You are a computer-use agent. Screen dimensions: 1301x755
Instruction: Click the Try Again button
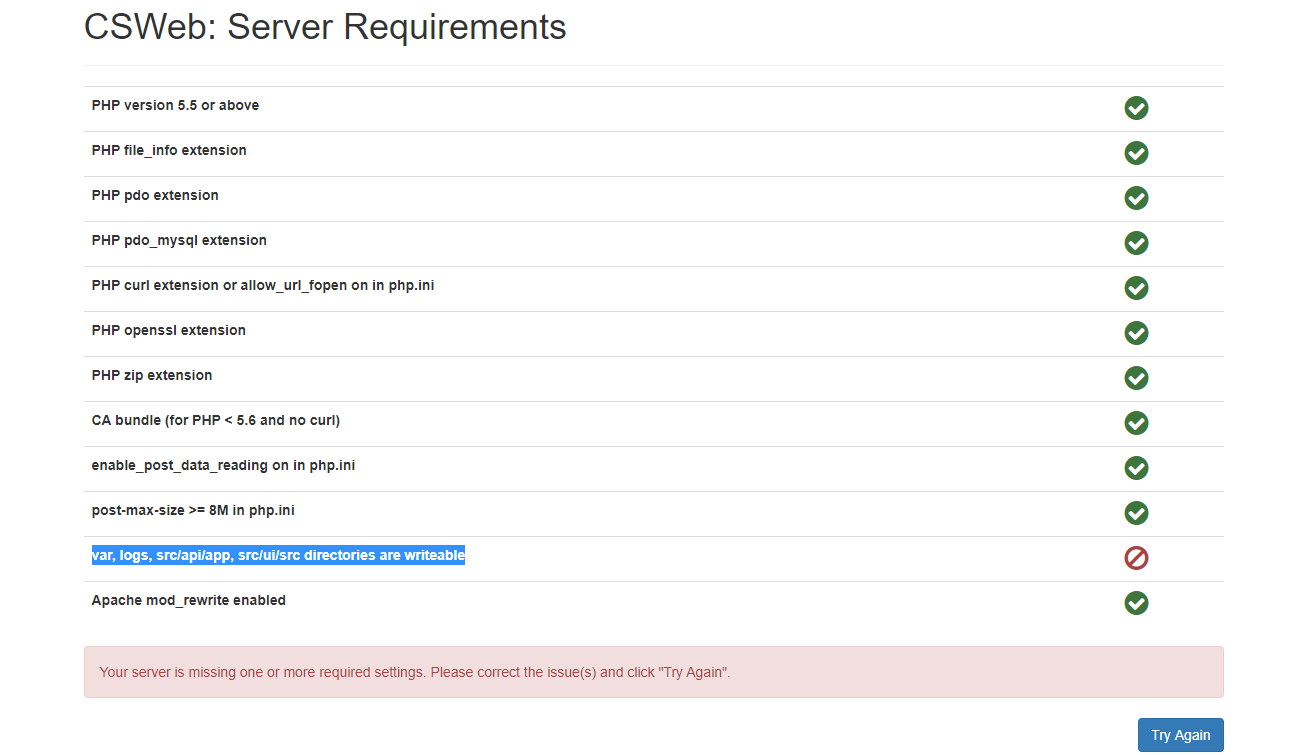pos(1180,735)
